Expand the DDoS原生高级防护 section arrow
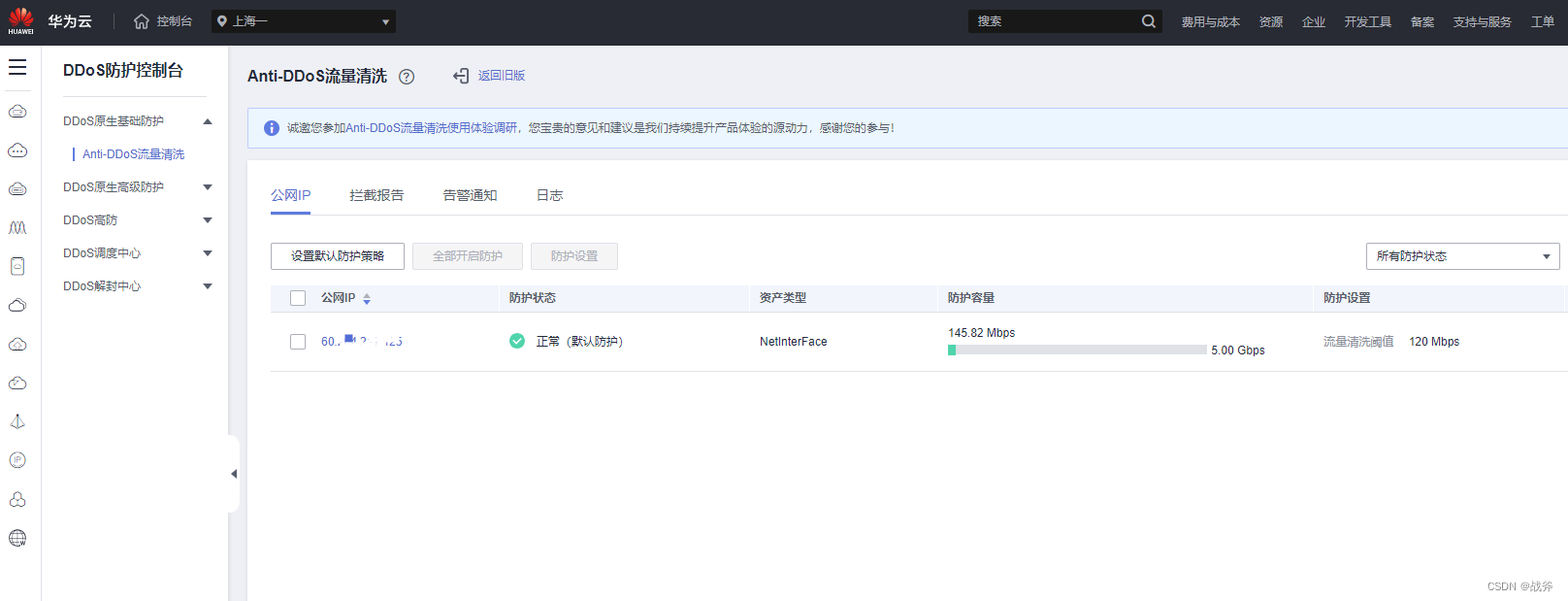This screenshot has height=601, width=1568. pyautogui.click(x=208, y=187)
